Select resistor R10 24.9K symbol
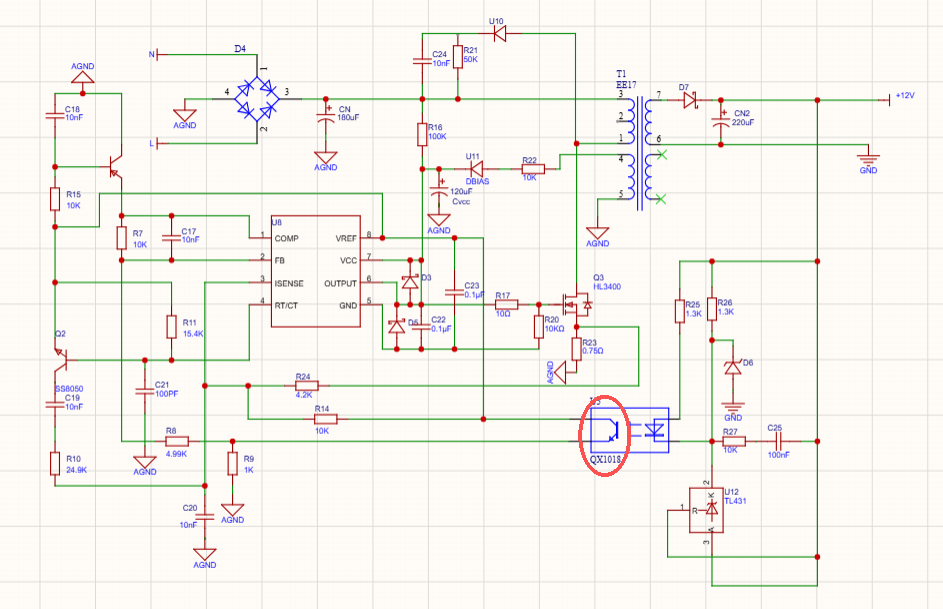This screenshot has width=943, height=609. point(55,464)
